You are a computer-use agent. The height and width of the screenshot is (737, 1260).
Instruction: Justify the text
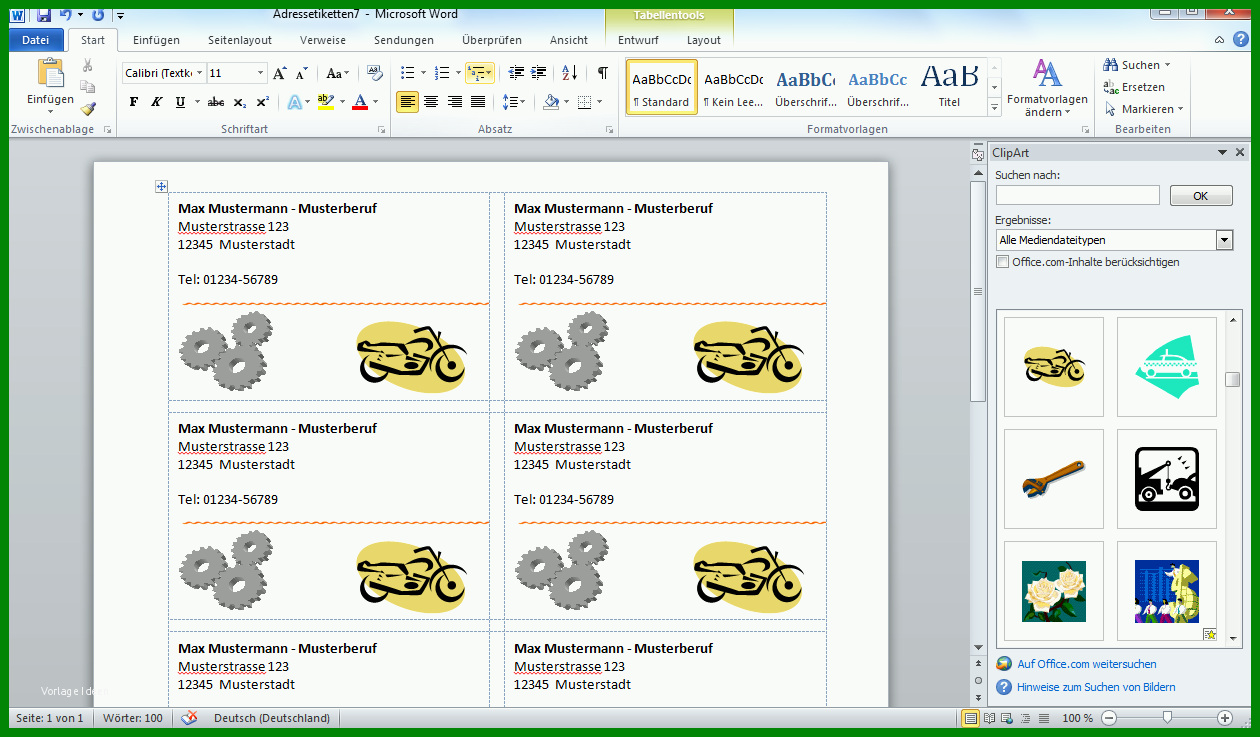[478, 102]
